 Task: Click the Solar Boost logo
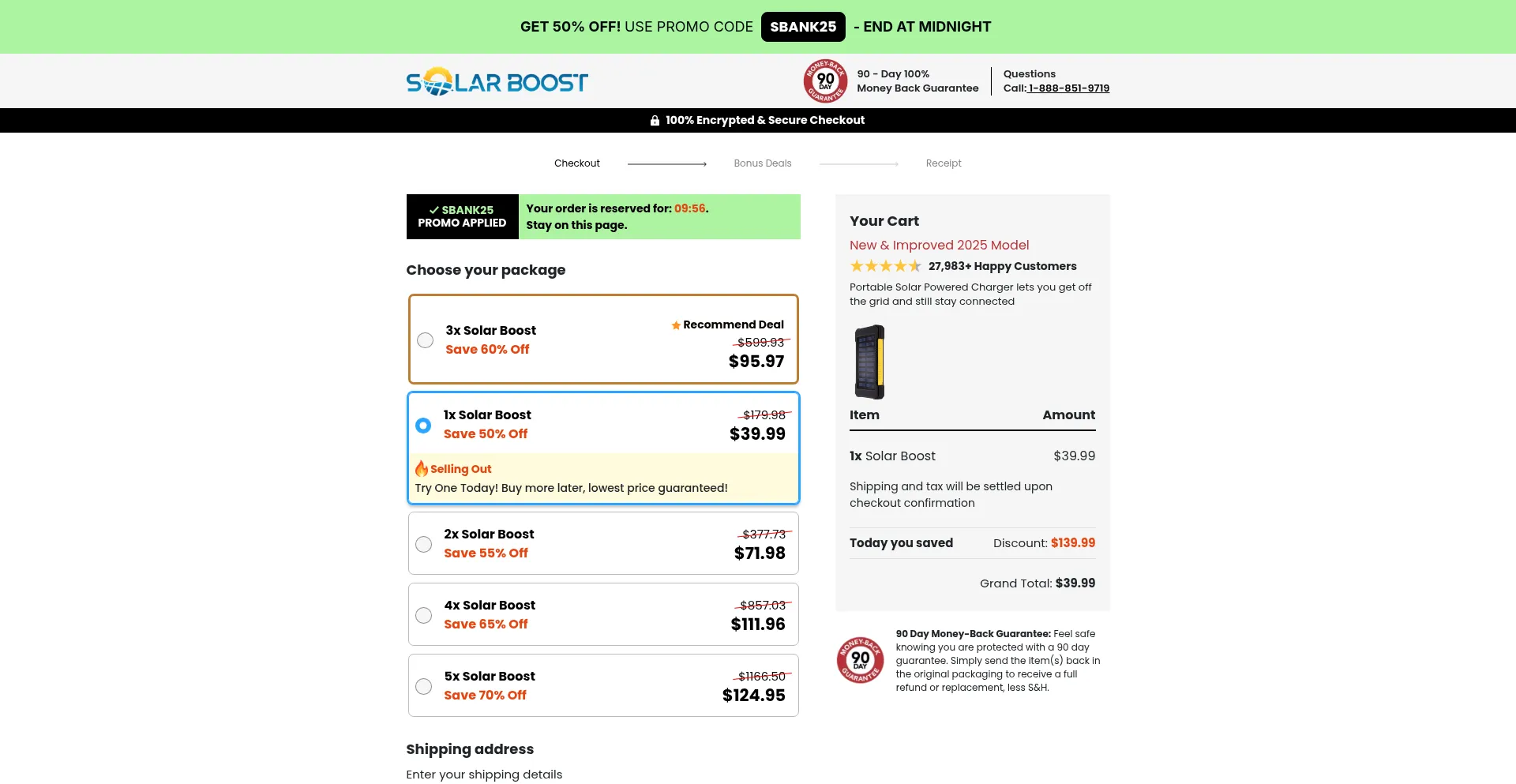(497, 81)
